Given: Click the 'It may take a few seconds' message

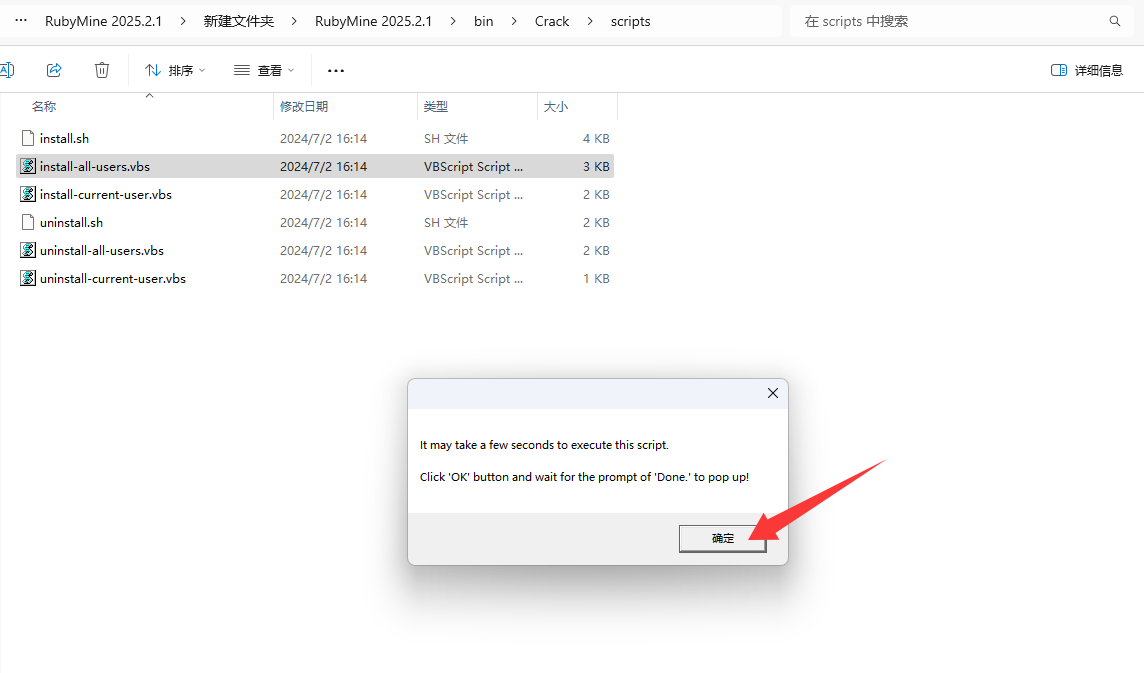Looking at the screenshot, I should pyautogui.click(x=544, y=445).
